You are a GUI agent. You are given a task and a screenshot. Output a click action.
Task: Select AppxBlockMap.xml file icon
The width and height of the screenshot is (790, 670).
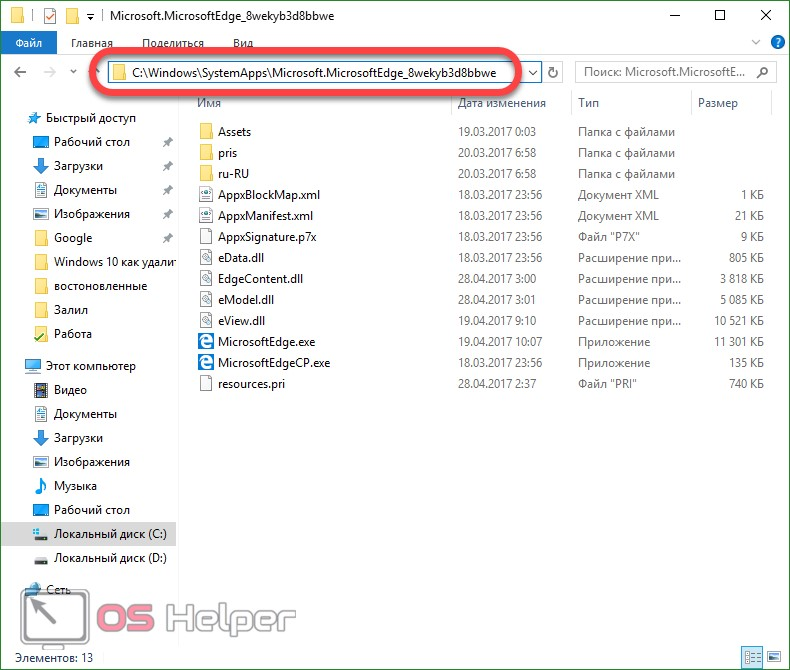point(206,194)
